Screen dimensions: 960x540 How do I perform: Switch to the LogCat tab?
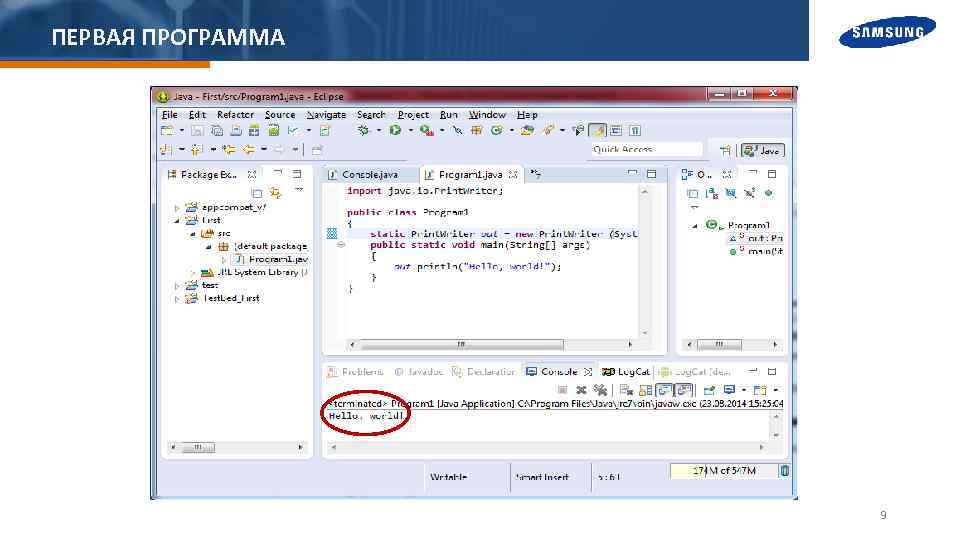point(626,372)
